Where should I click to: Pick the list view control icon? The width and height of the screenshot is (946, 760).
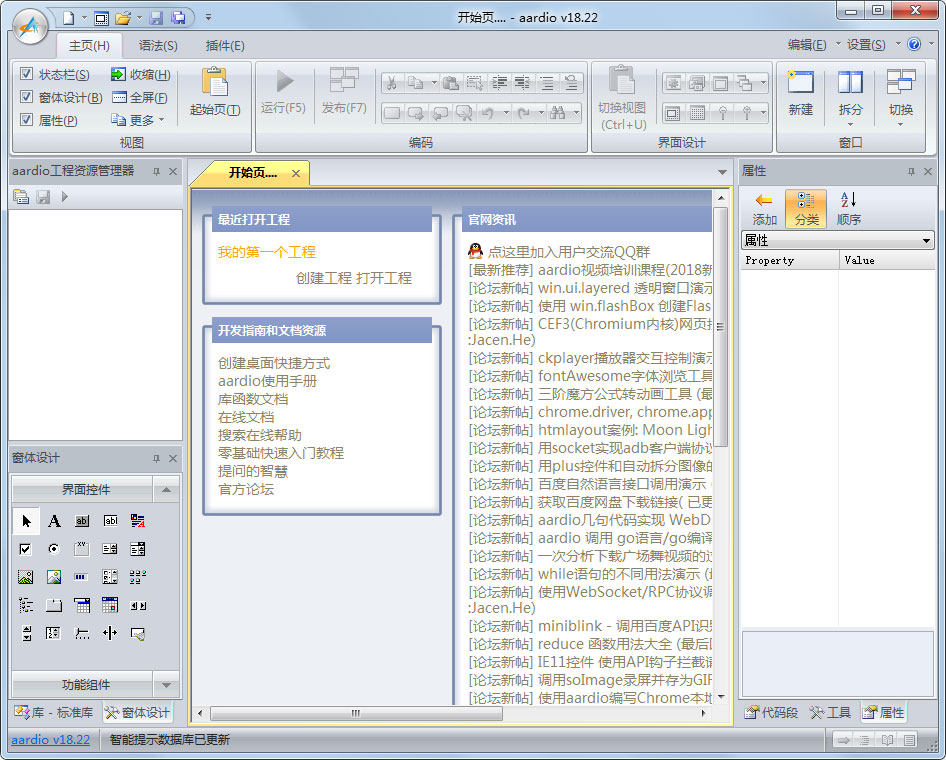pyautogui.click(x=138, y=577)
